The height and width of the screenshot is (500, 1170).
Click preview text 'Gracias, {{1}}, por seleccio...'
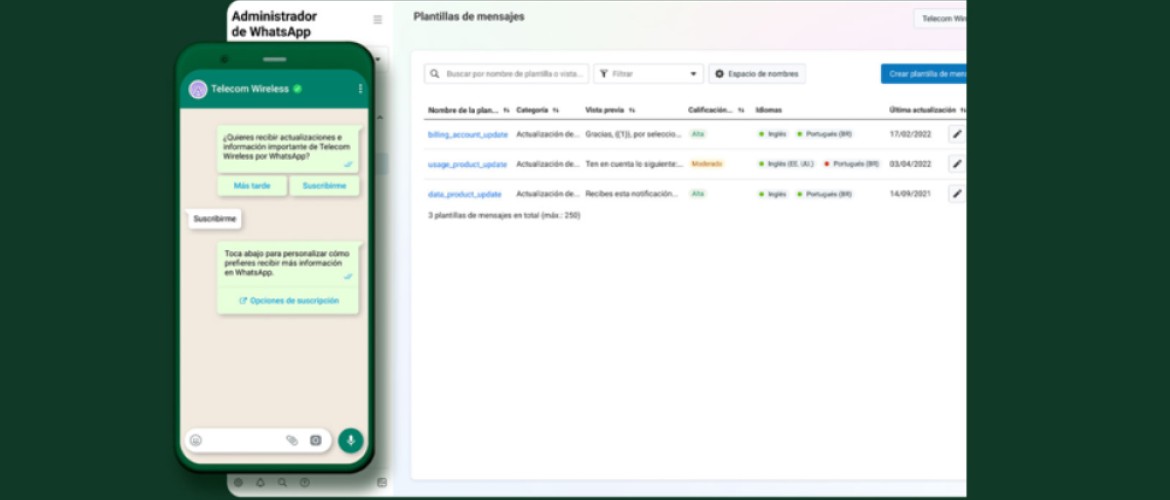click(633, 134)
